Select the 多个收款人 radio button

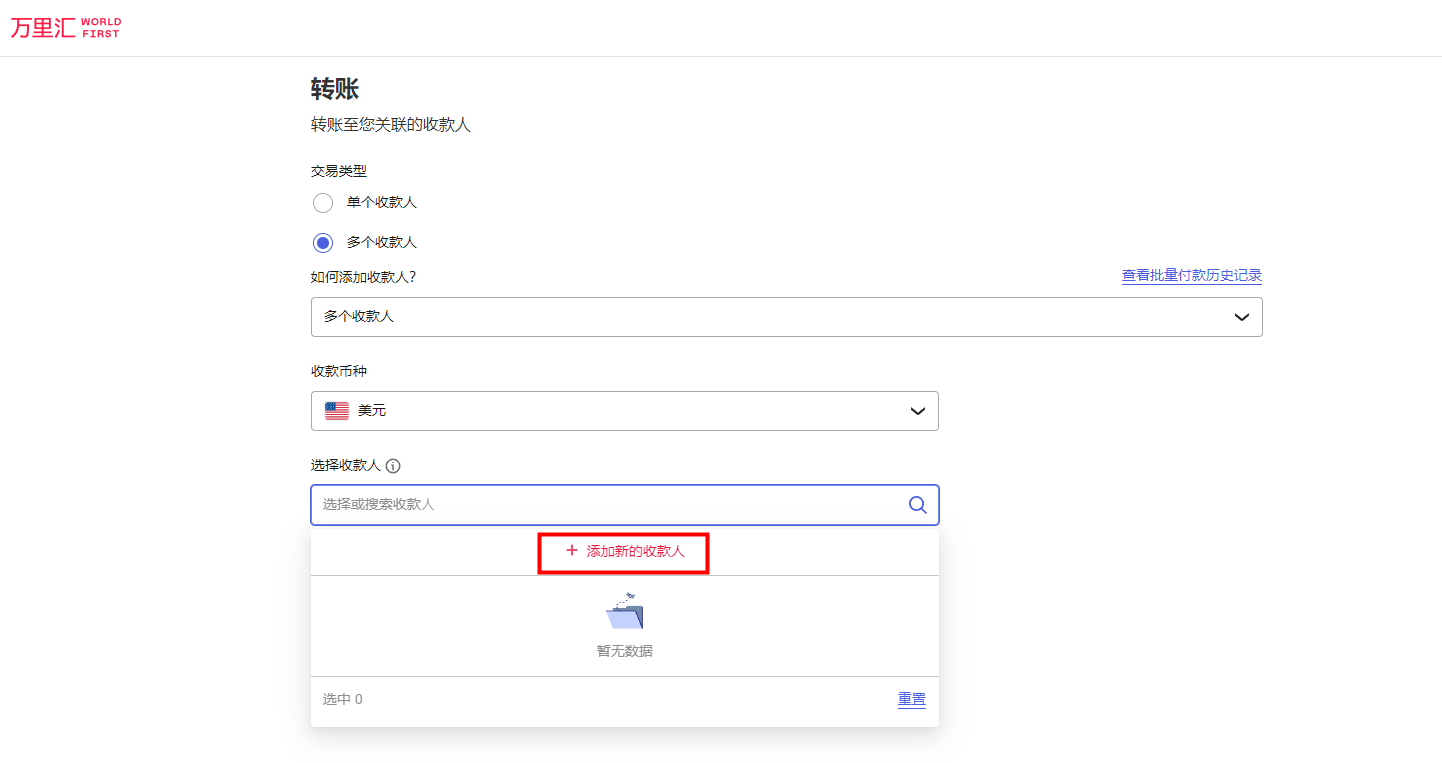click(323, 243)
